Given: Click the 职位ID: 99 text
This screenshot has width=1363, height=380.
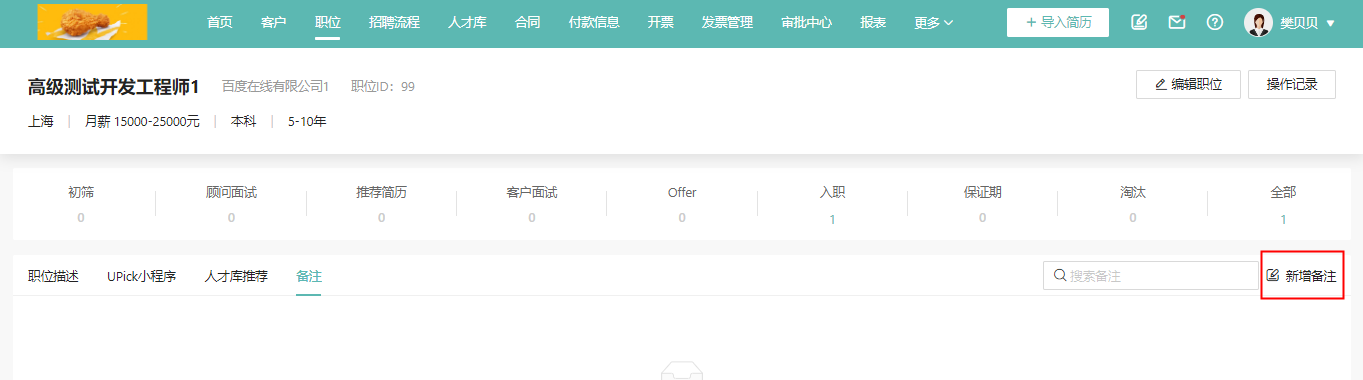Looking at the screenshot, I should pos(383,87).
